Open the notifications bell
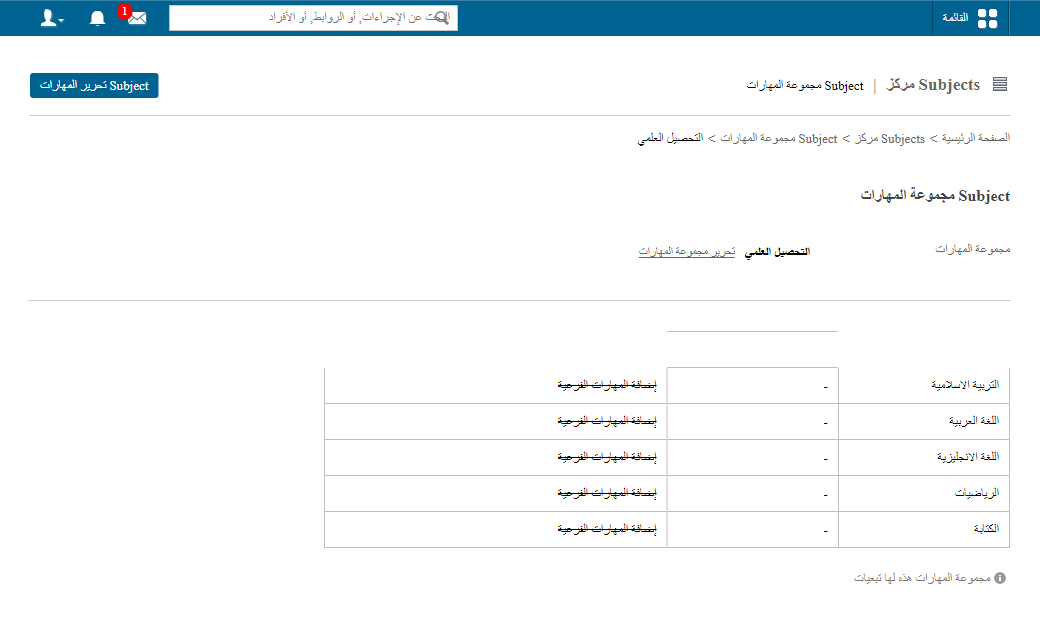 point(98,18)
